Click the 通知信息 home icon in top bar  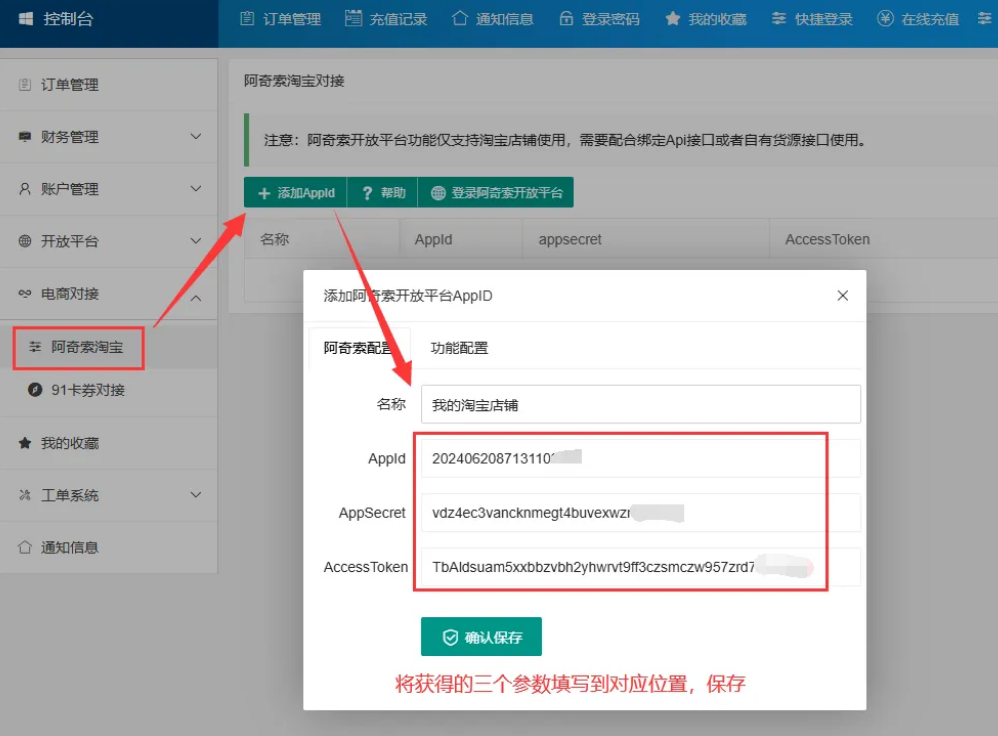459,19
